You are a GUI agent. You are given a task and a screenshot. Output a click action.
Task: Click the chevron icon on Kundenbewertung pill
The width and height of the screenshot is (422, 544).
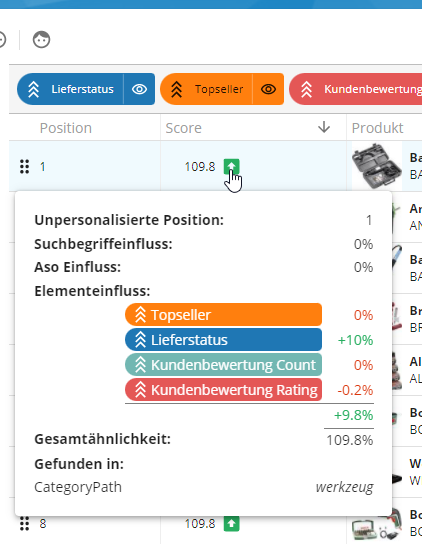[x=306, y=89]
